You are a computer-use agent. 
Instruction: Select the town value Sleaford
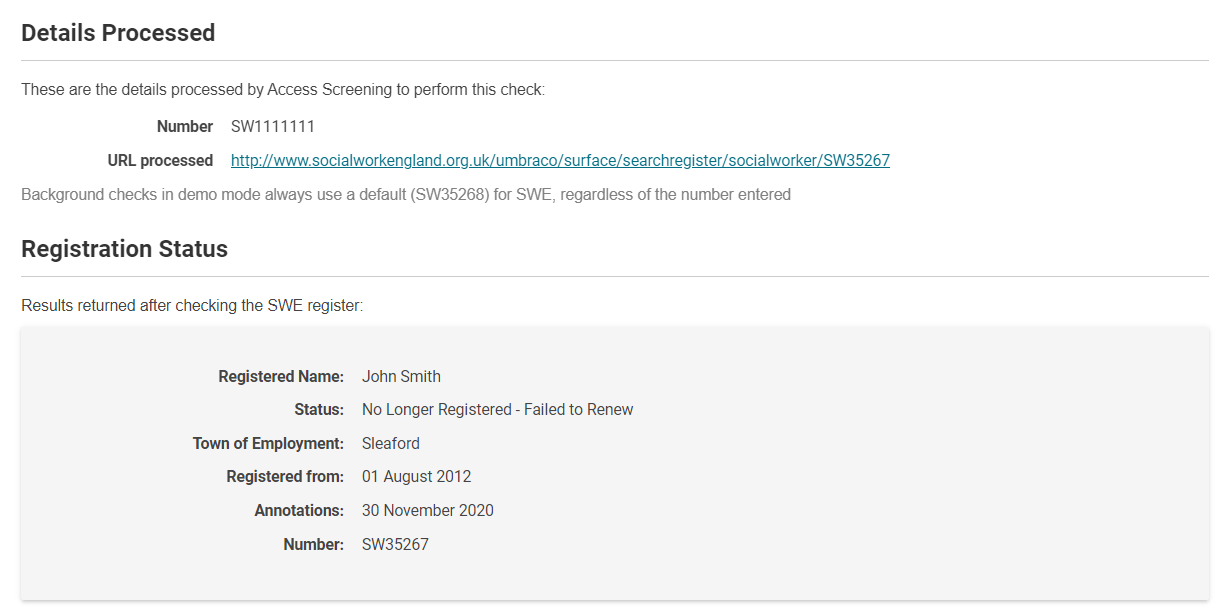click(391, 443)
